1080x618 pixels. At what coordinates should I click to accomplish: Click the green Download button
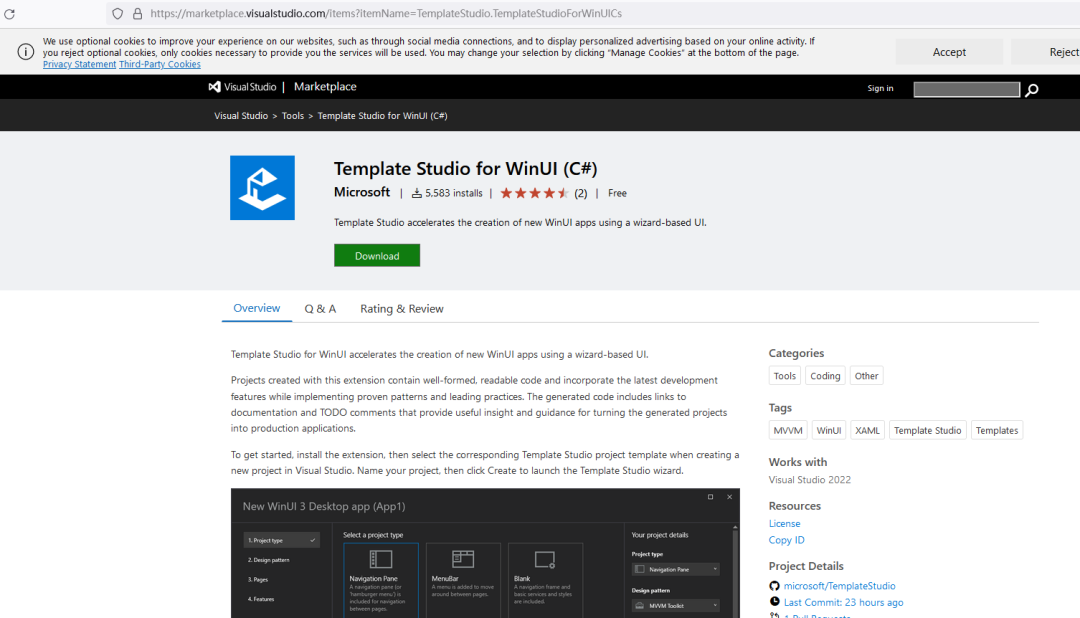(377, 256)
